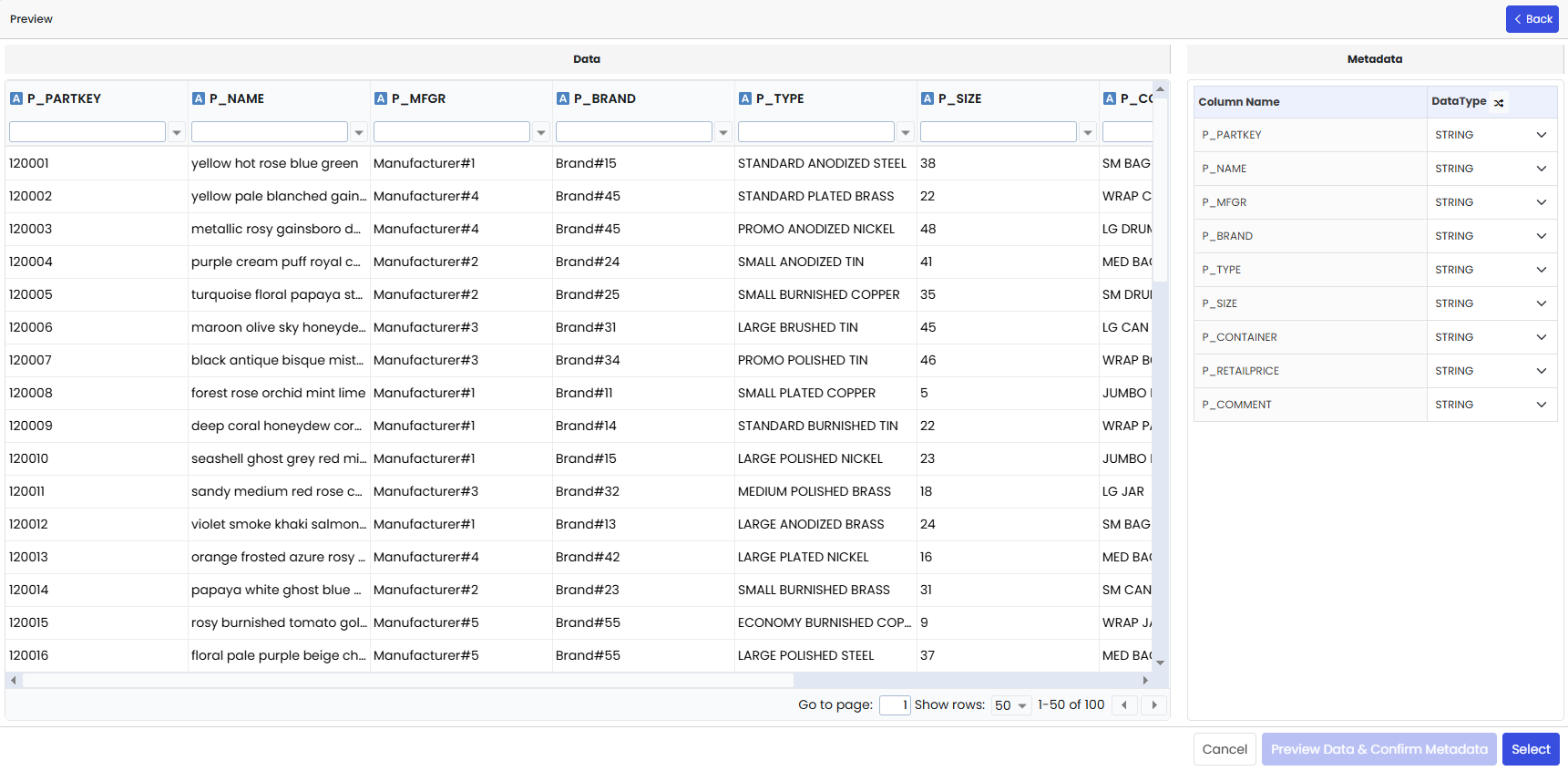Open the P_MFGR filter operator dropdown
The image size is (1568, 771).
pyautogui.click(x=541, y=132)
